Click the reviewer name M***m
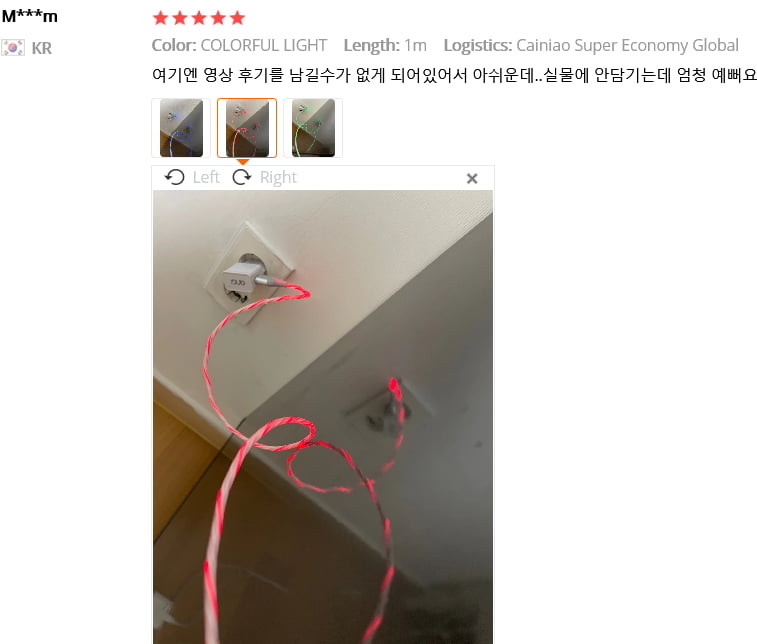This screenshot has height=644, width=757. (x=30, y=16)
